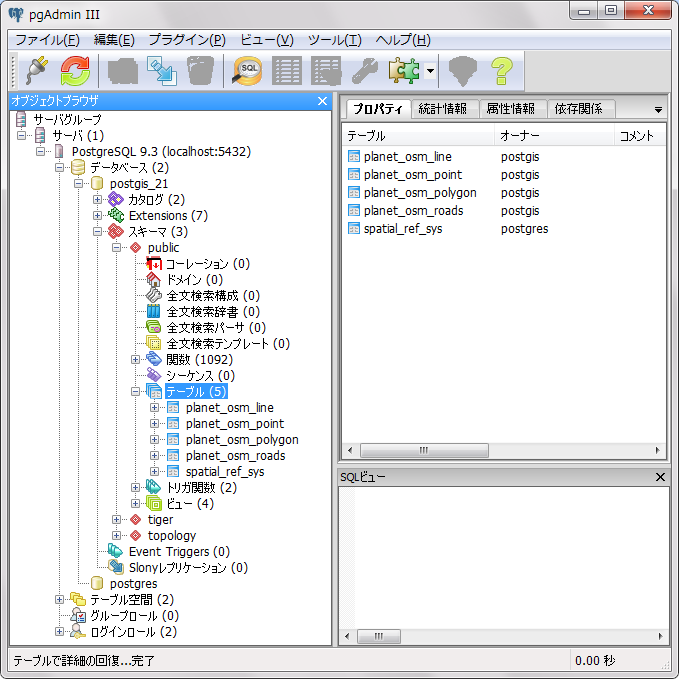Image resolution: width=679 pixels, height=679 pixels.
Task: Select the postgres database in tree
Action: pyautogui.click(x=133, y=584)
